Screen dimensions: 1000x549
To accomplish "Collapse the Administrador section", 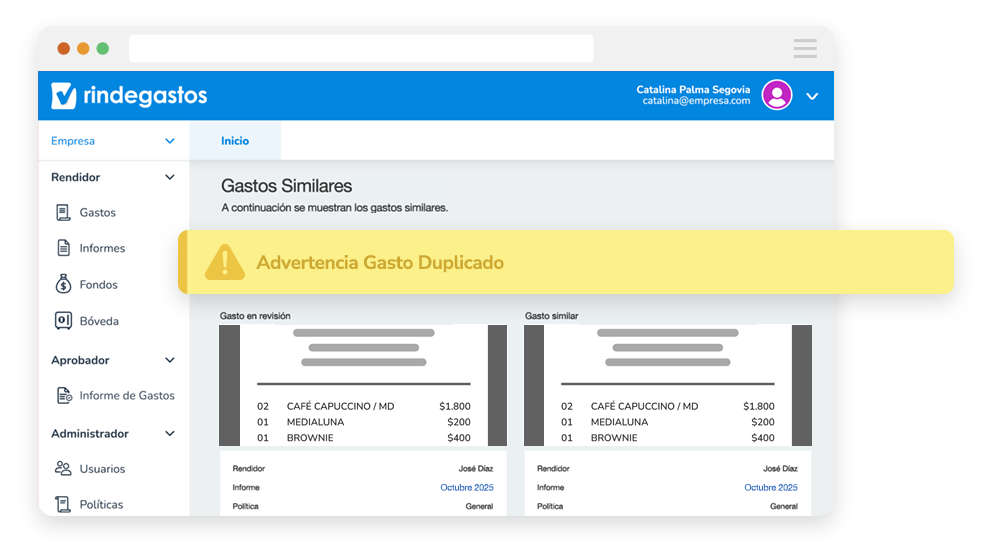I will [x=169, y=434].
